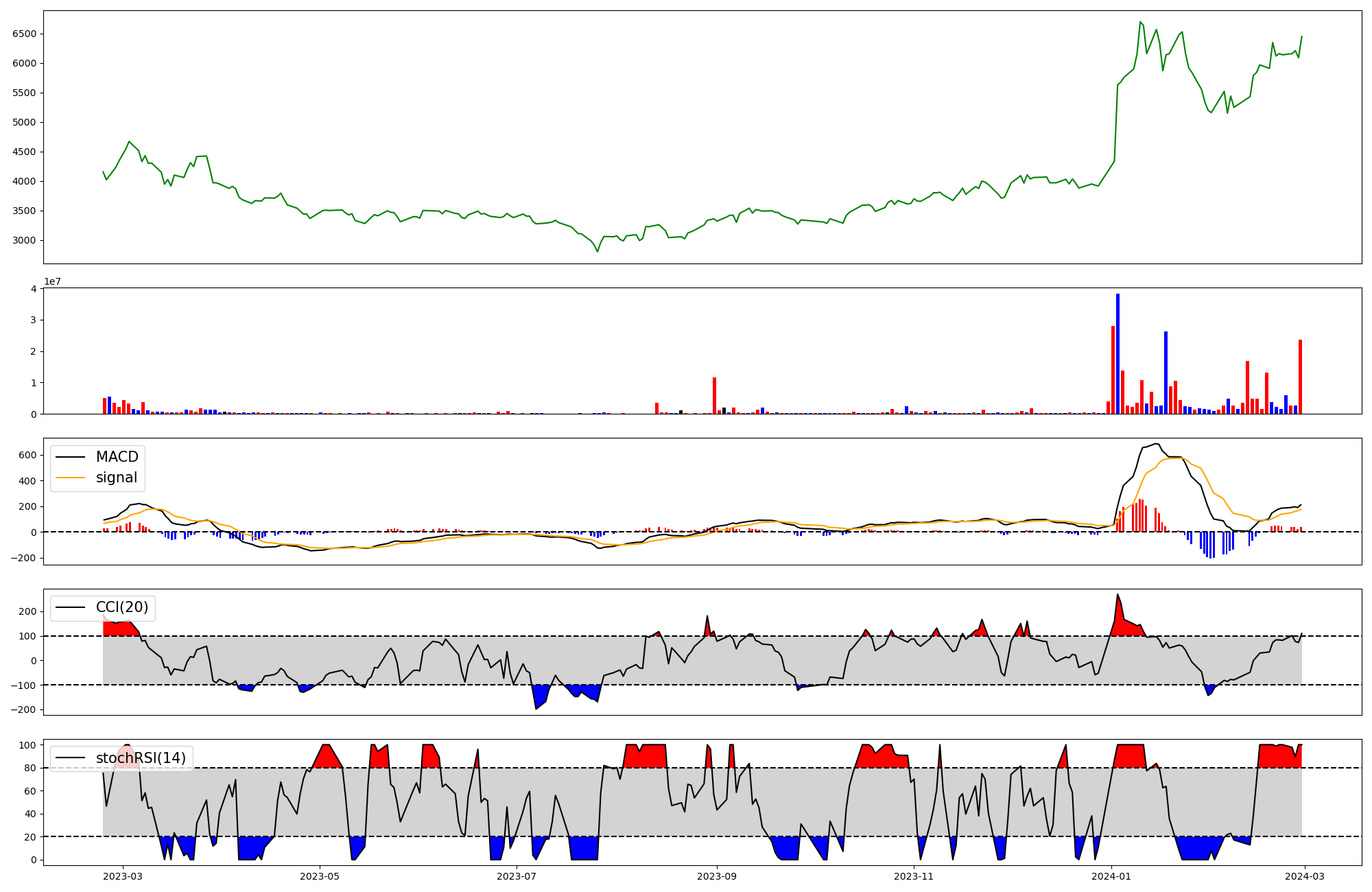This screenshot has width=1372, height=892.
Task: Click the CCI(20) legend entry
Action: click(121, 607)
